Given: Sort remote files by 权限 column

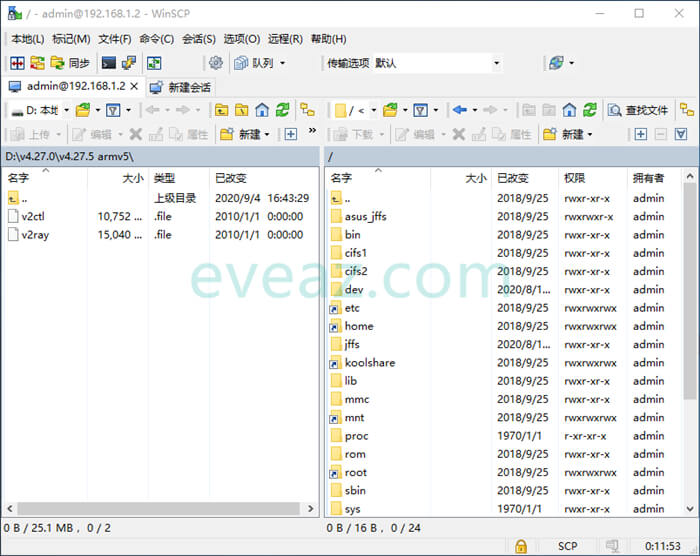Looking at the screenshot, I should point(592,178).
